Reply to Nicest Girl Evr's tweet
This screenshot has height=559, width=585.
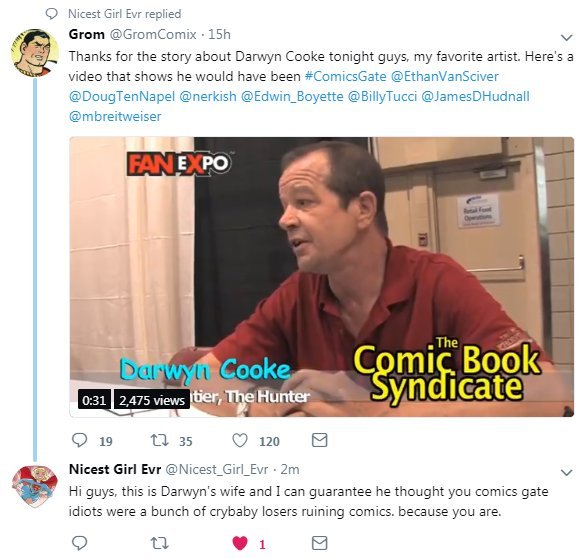tap(79, 543)
